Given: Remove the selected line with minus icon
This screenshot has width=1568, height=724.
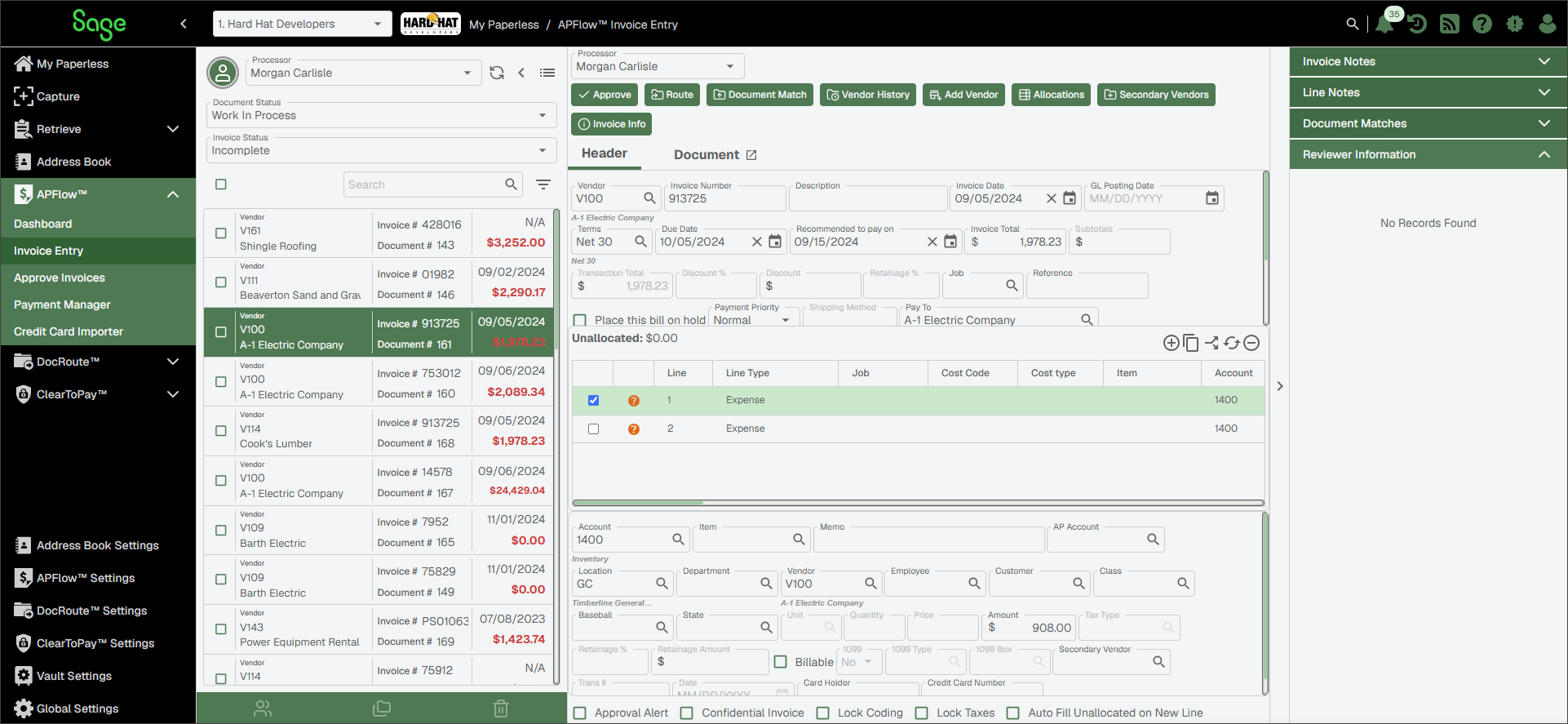Looking at the screenshot, I should tap(1252, 343).
